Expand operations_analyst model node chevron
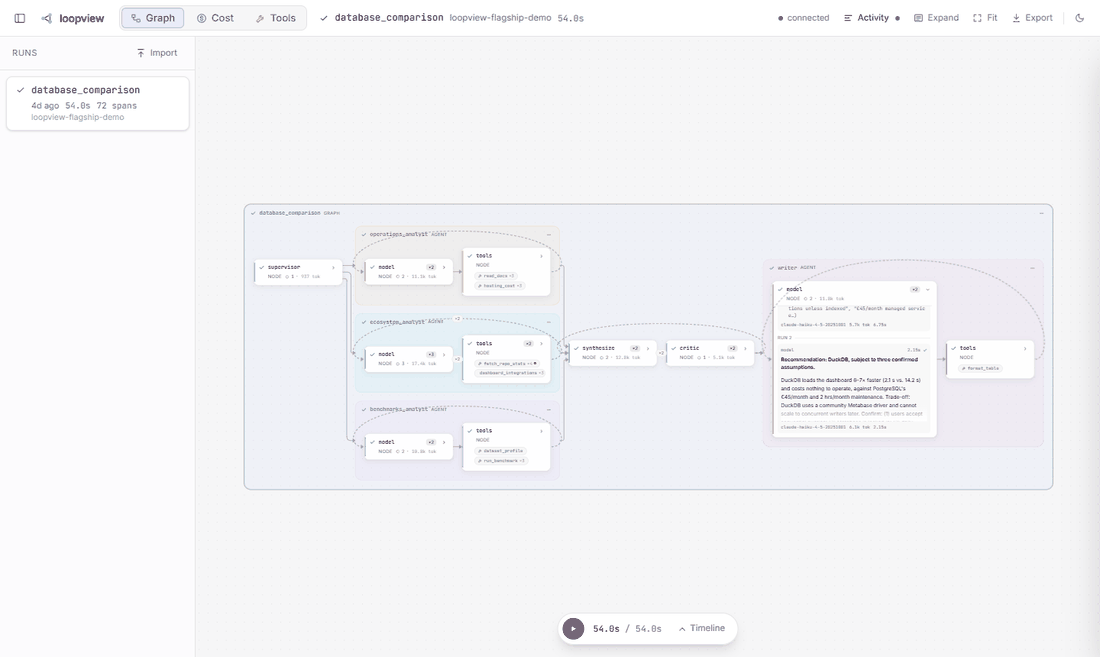This screenshot has width=1100, height=657. pyautogui.click(x=444, y=267)
